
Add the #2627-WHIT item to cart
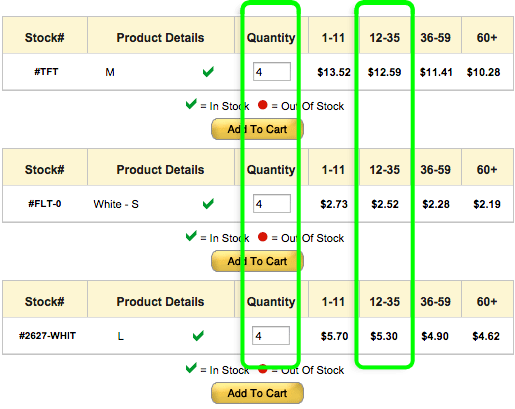click(x=257, y=393)
